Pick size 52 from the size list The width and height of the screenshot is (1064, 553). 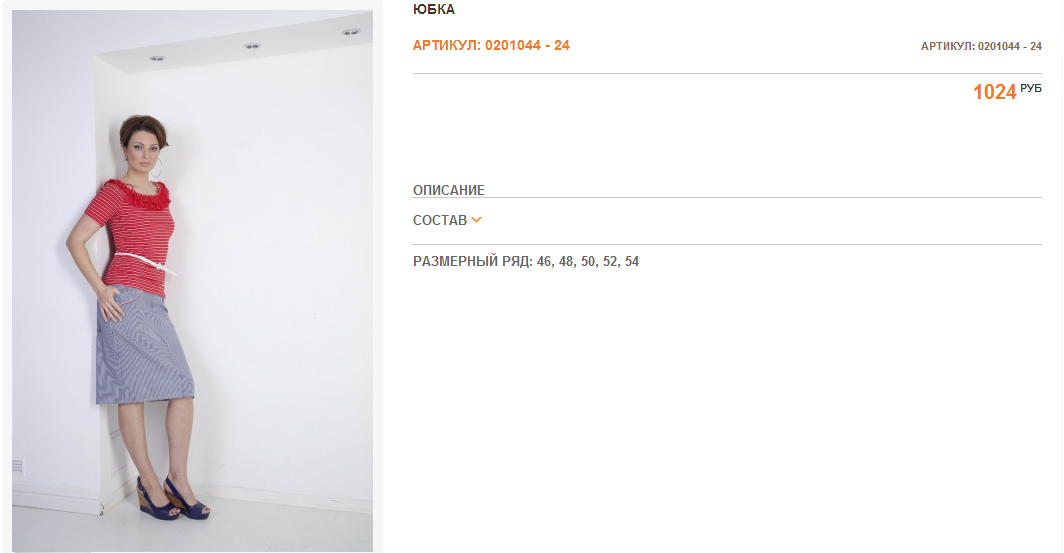610,261
